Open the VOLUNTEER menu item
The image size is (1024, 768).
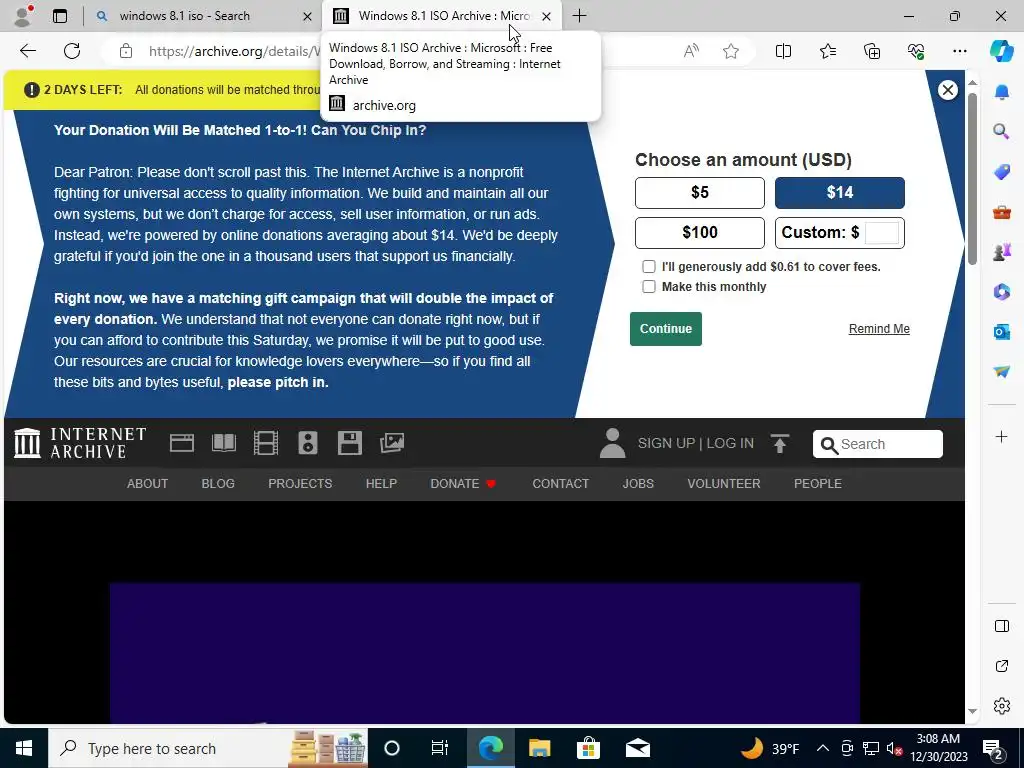pos(724,484)
